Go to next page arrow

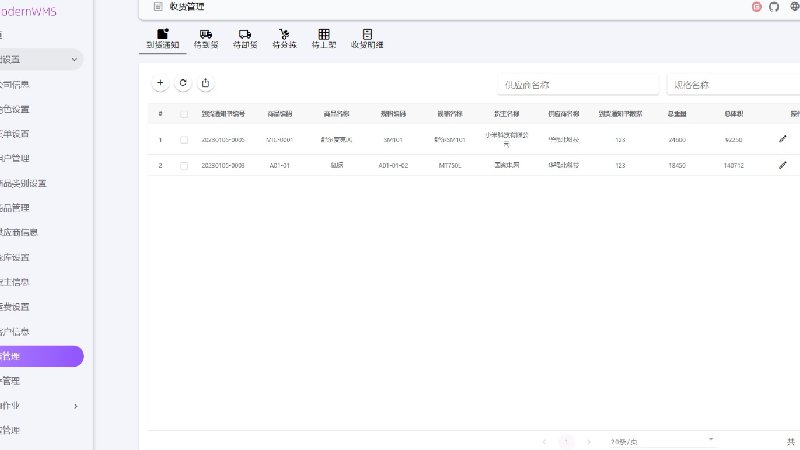tap(588, 441)
